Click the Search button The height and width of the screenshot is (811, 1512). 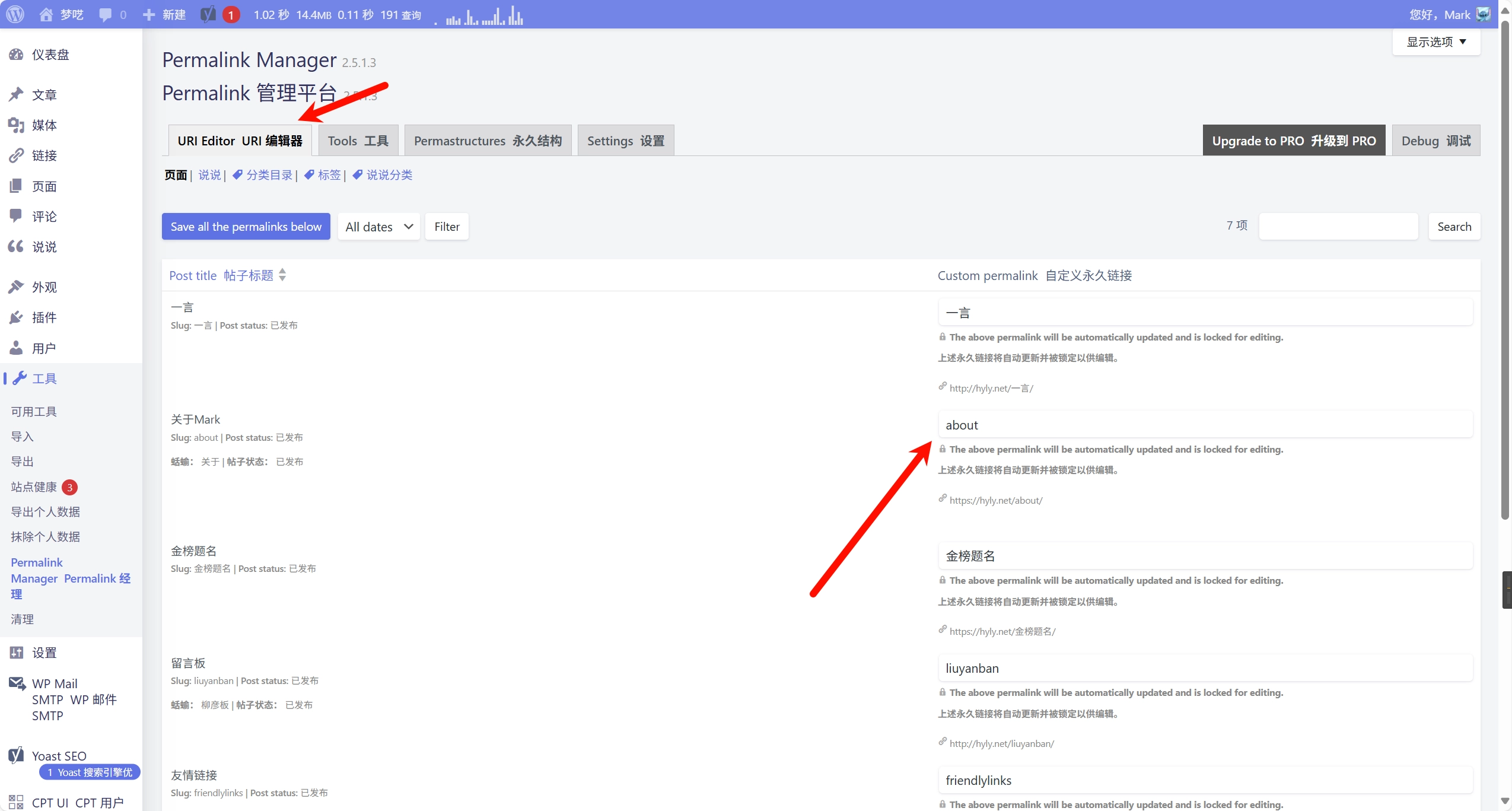click(1454, 227)
